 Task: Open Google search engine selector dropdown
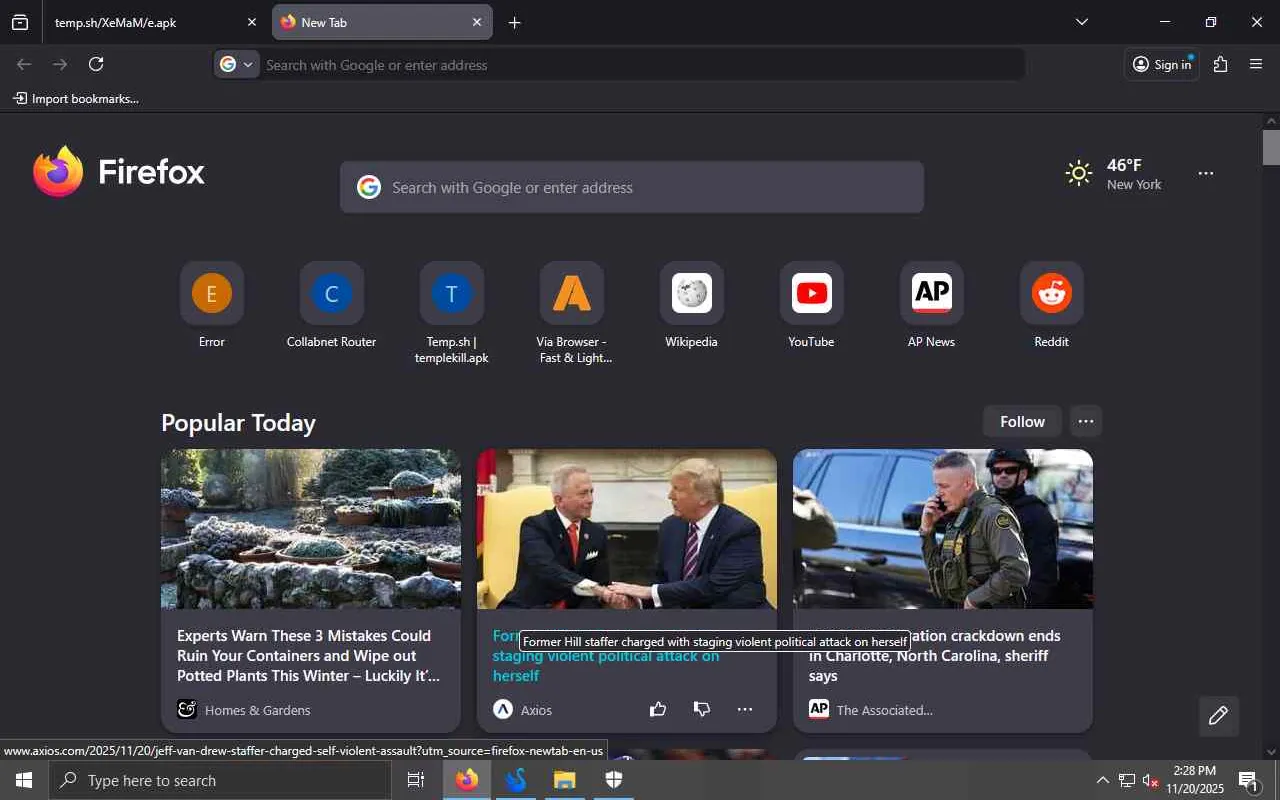(x=237, y=64)
